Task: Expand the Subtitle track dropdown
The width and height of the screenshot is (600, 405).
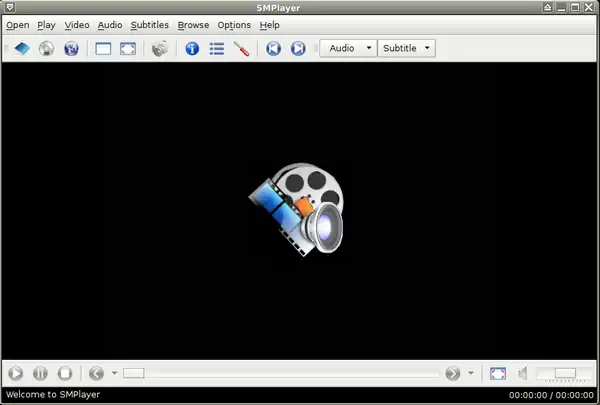Action: pos(408,48)
